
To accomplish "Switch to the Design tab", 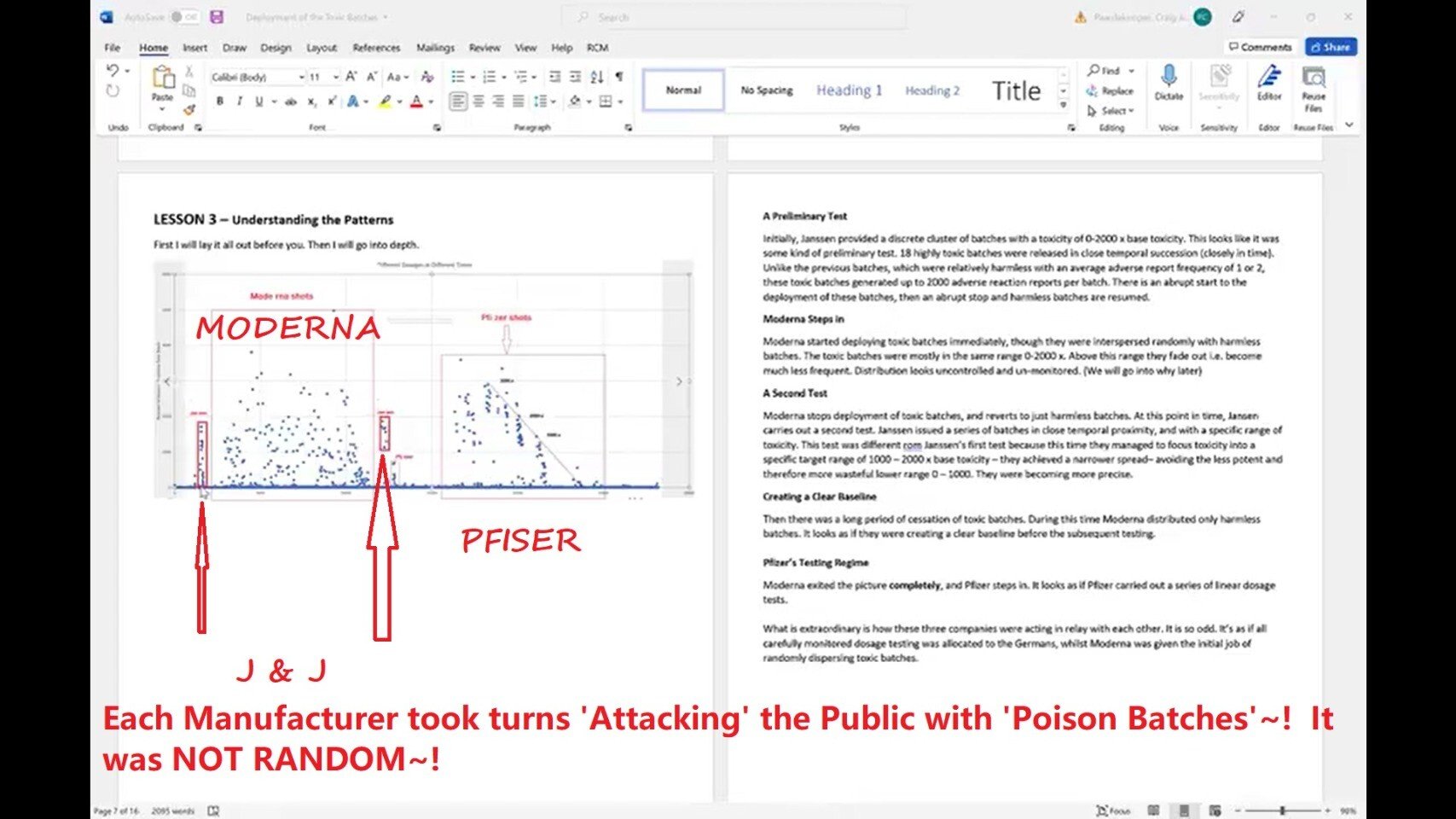I will point(276,48).
